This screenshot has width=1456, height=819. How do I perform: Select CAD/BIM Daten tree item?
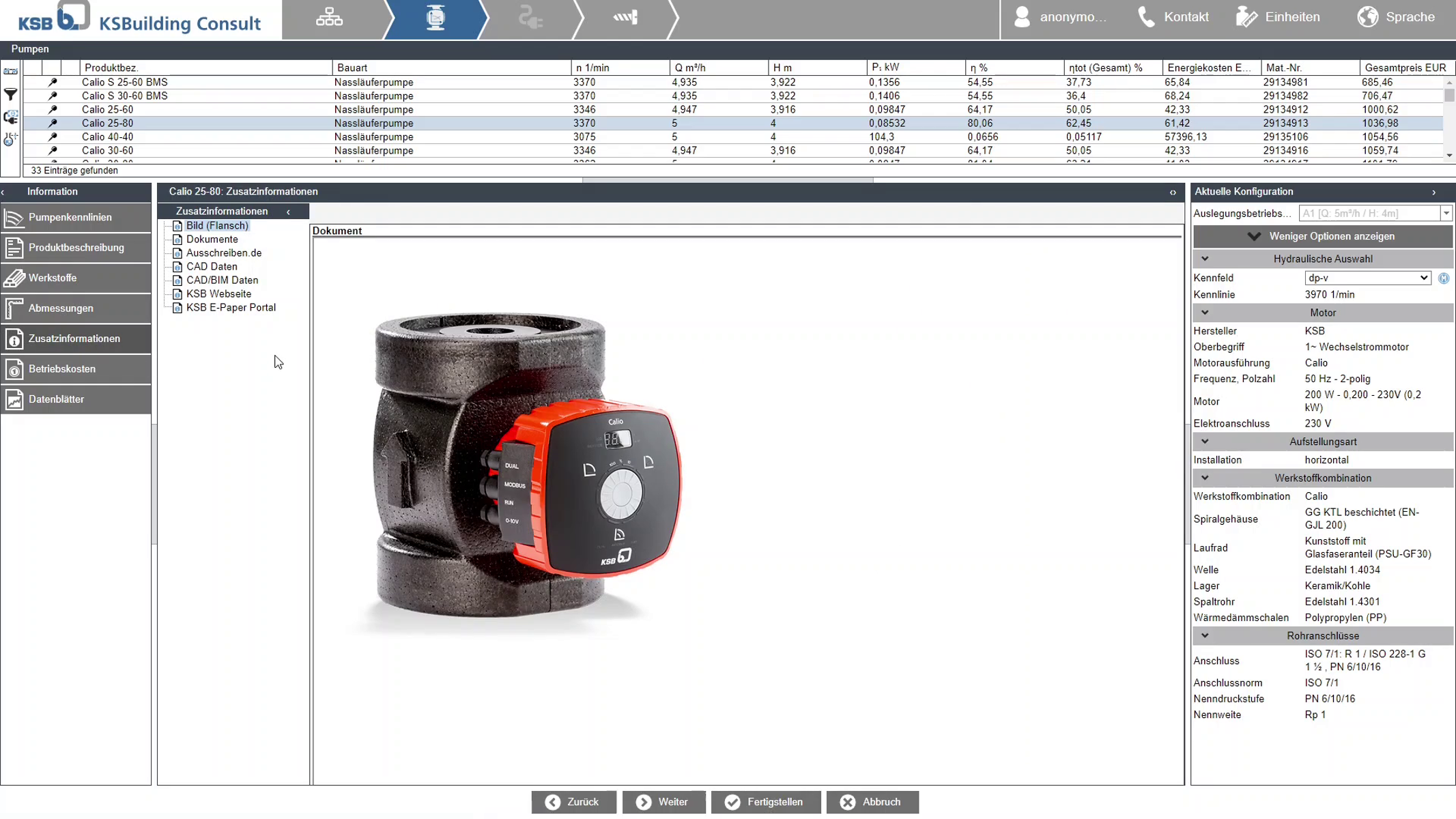(x=222, y=280)
